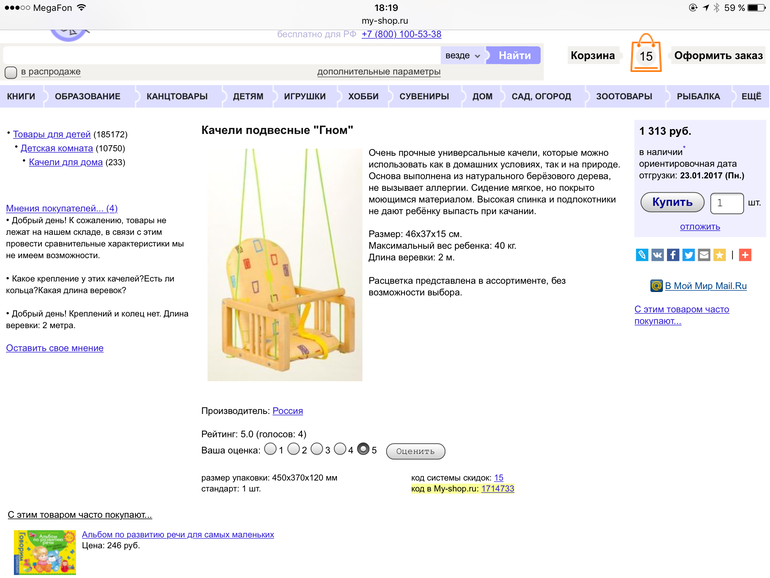Screen dimensions: 770x578
Task: Send product link by email icon
Action: (704, 255)
